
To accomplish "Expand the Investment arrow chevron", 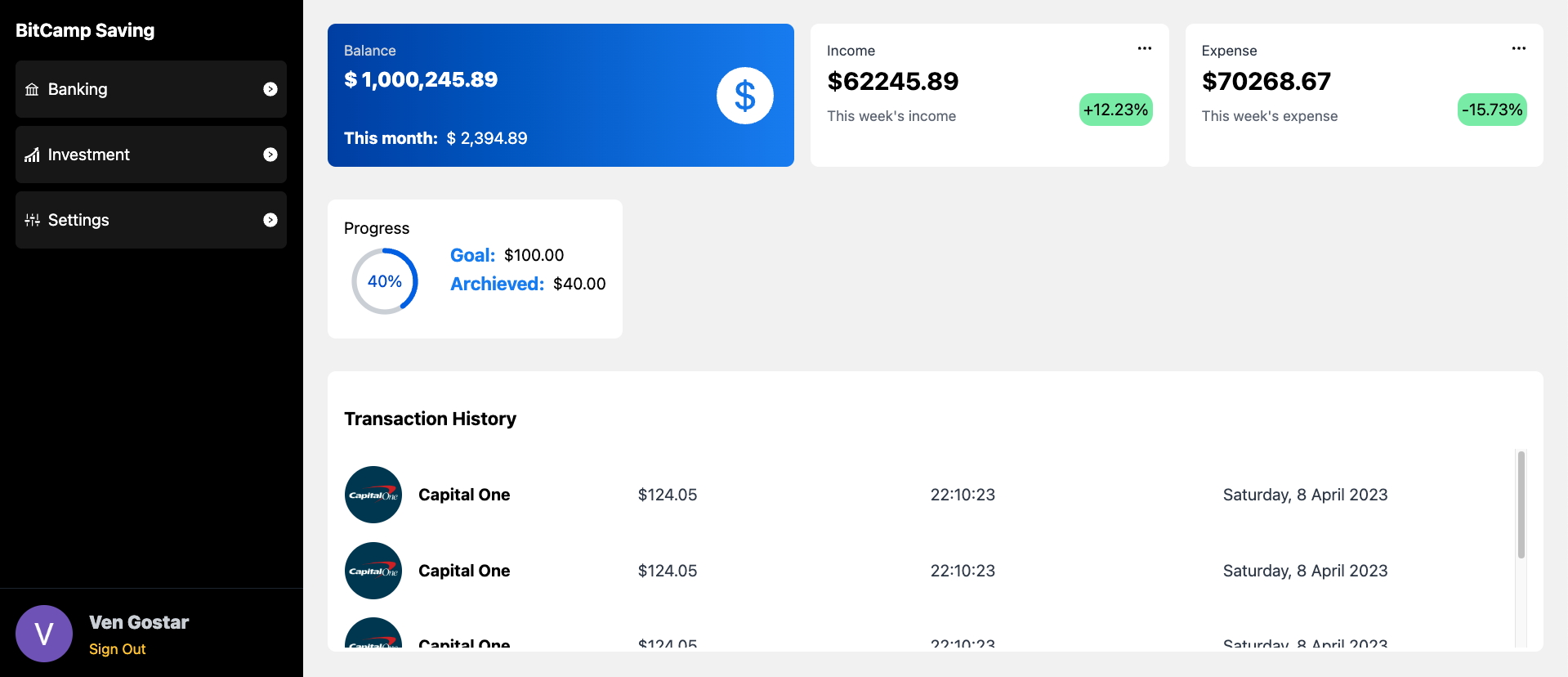I will (x=270, y=155).
